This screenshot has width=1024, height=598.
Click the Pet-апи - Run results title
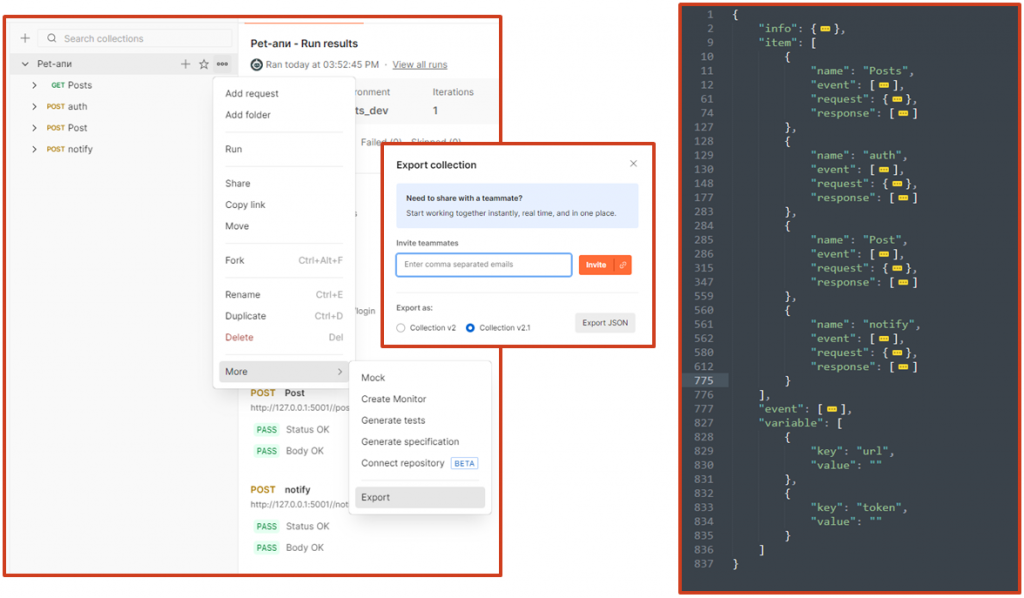pyautogui.click(x=304, y=44)
